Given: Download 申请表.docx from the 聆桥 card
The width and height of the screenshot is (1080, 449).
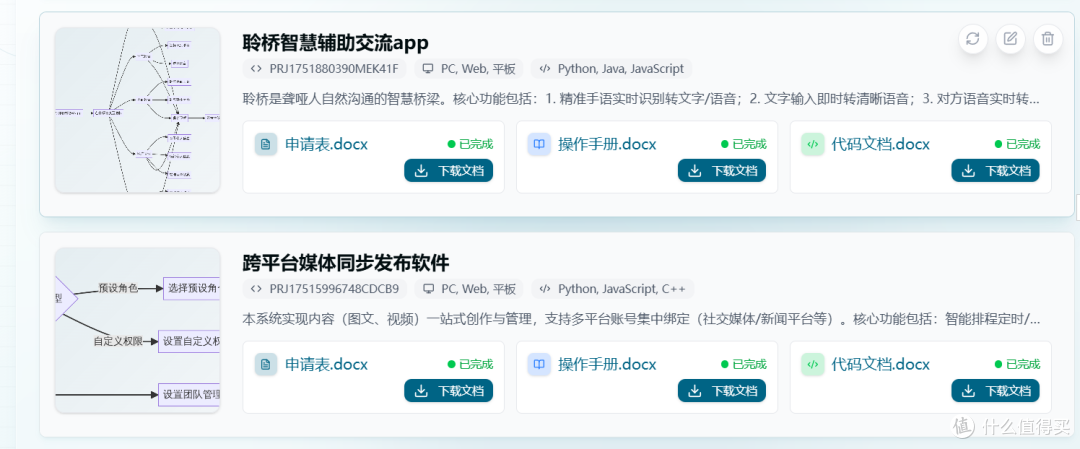Looking at the screenshot, I should pyautogui.click(x=448, y=171).
